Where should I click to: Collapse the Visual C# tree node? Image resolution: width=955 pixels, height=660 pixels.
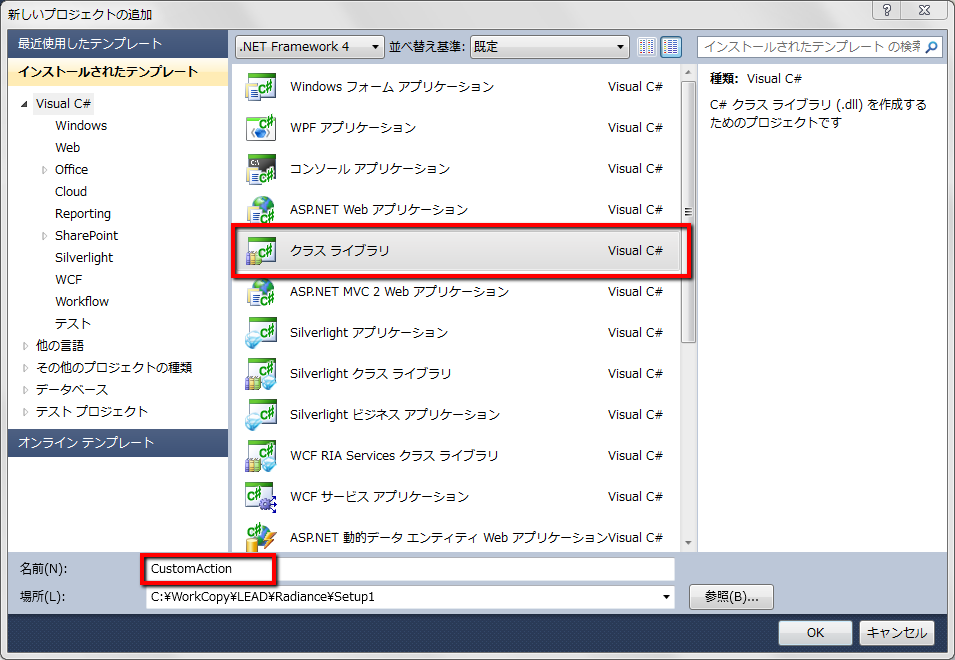[24, 104]
